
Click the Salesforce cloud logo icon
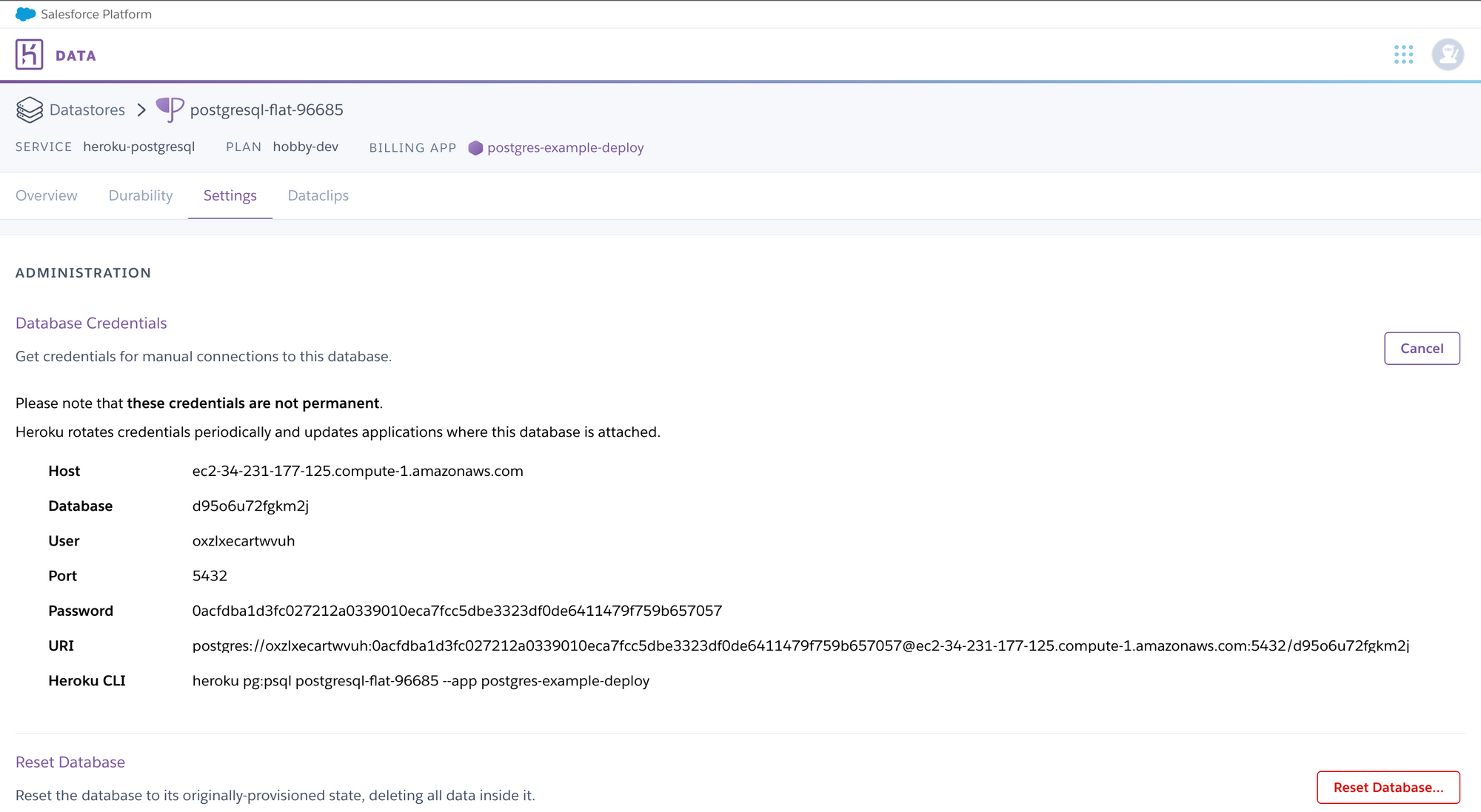(x=25, y=14)
